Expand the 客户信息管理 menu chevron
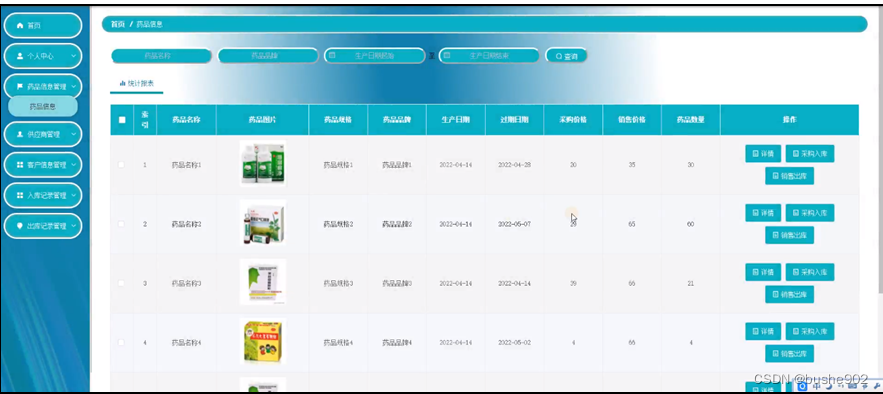This screenshot has height=394, width=883. click(73, 165)
